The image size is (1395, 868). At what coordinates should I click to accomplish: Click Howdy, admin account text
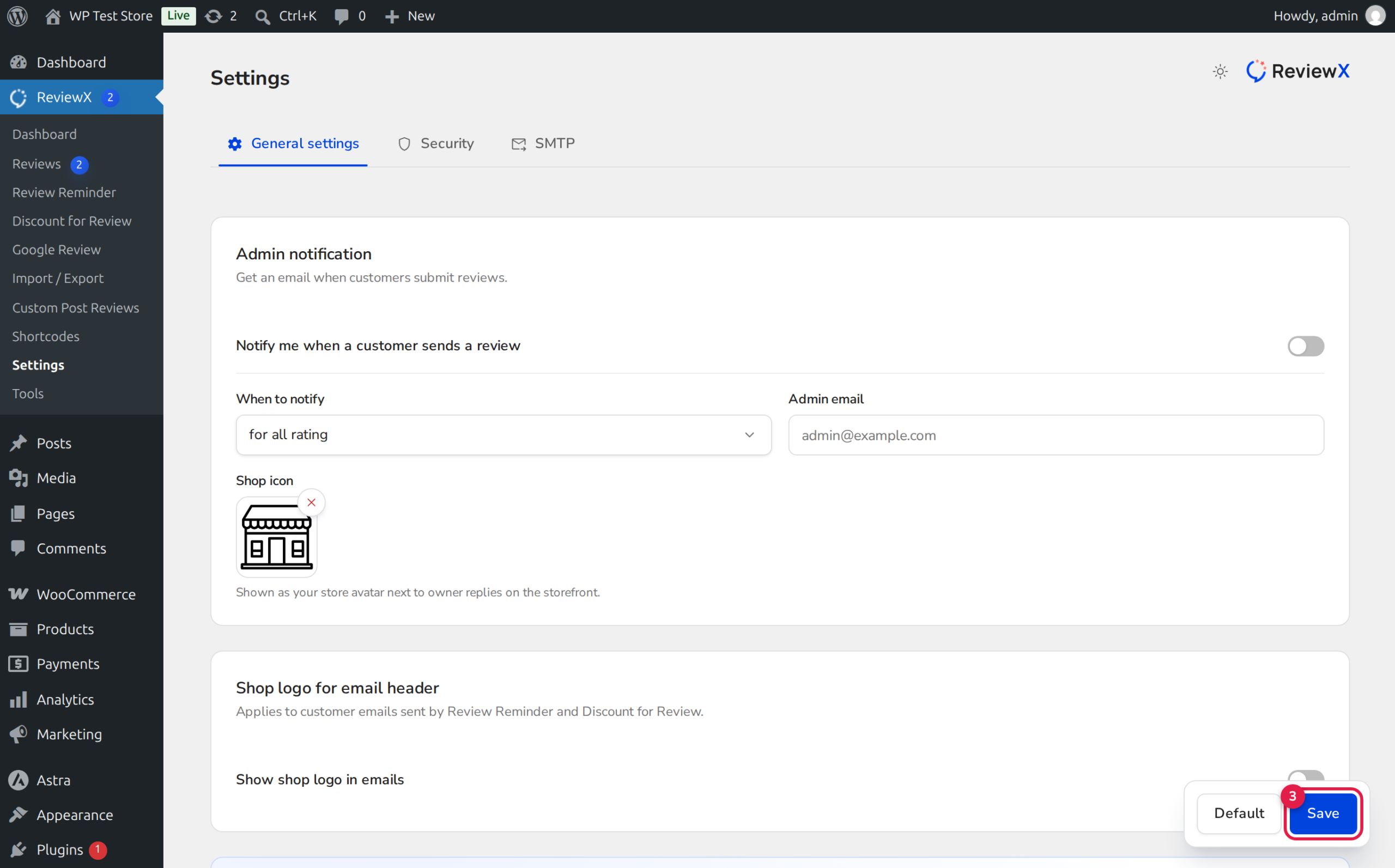point(1315,15)
